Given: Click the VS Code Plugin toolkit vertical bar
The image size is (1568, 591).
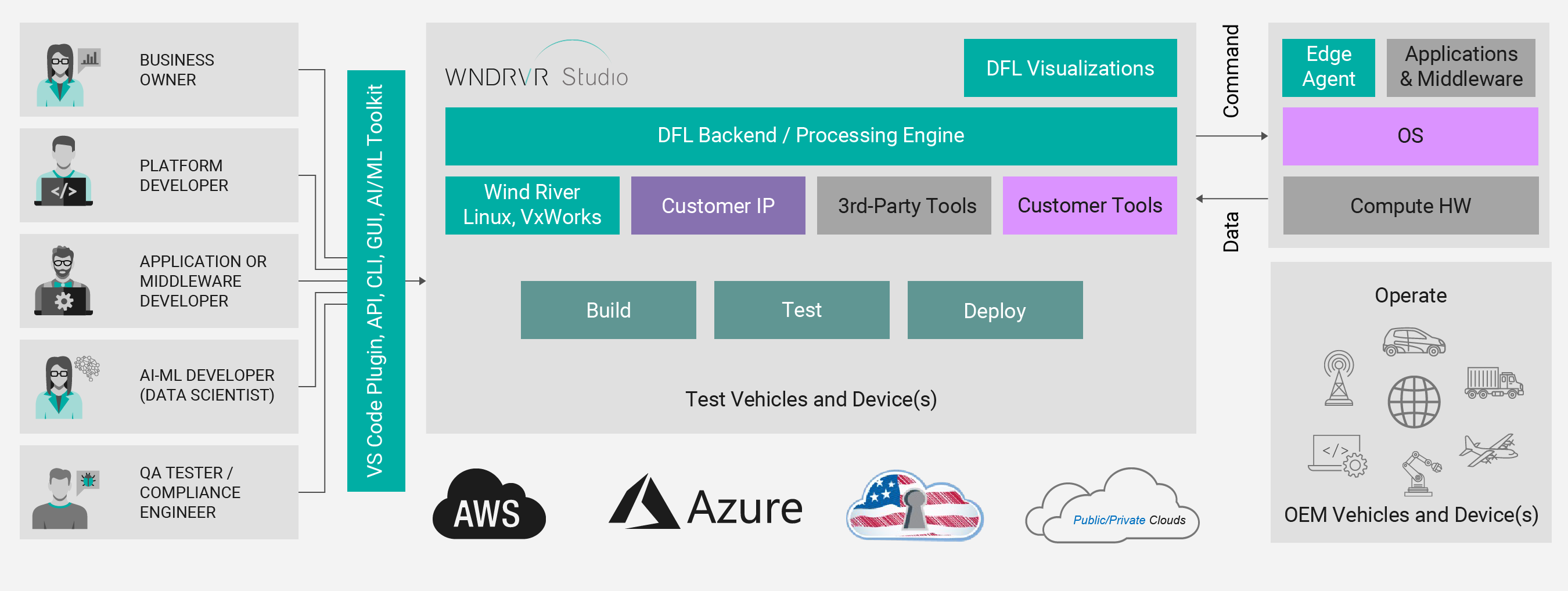Looking at the screenshot, I should click(x=376, y=280).
